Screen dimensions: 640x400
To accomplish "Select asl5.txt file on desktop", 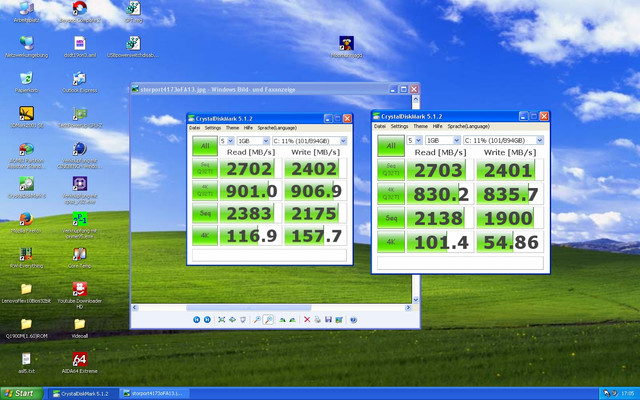I will (x=27, y=363).
